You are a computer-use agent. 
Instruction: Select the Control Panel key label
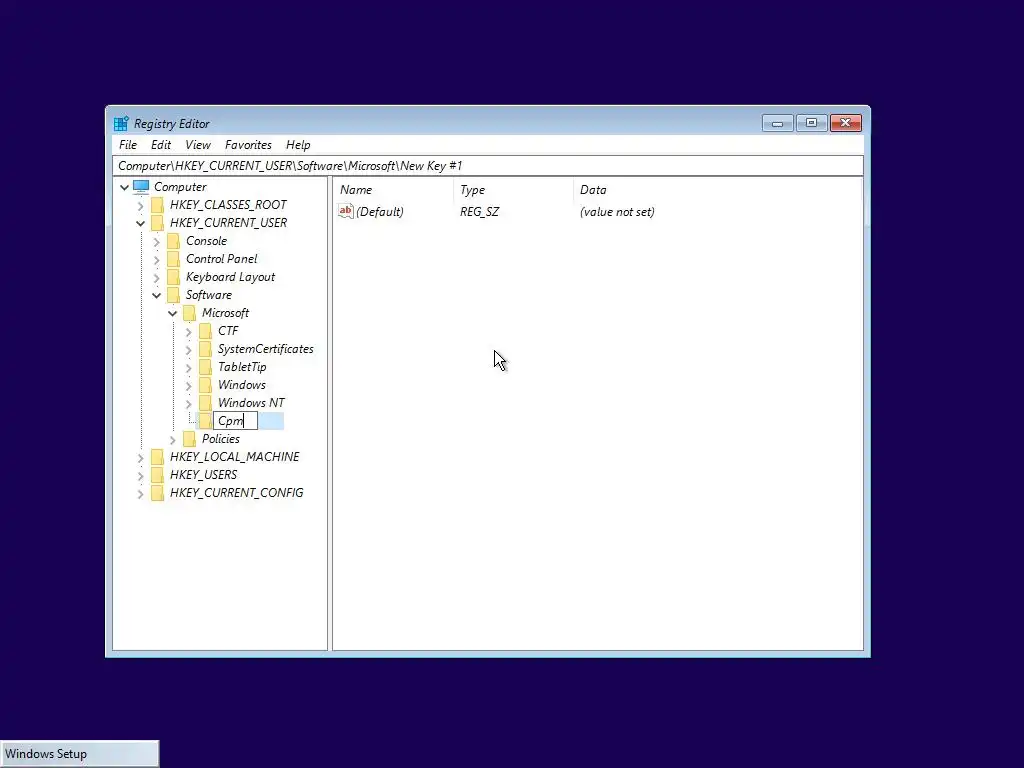click(221, 259)
